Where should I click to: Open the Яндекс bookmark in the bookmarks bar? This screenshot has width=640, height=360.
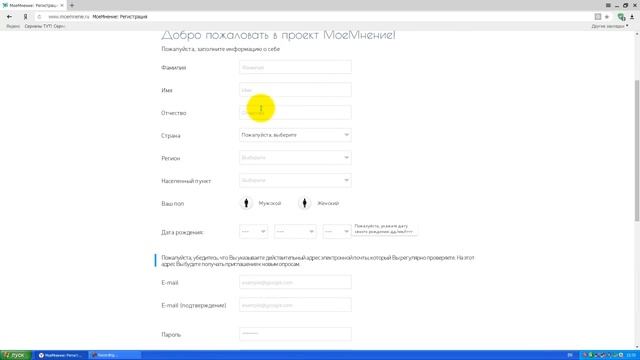click(x=13, y=26)
